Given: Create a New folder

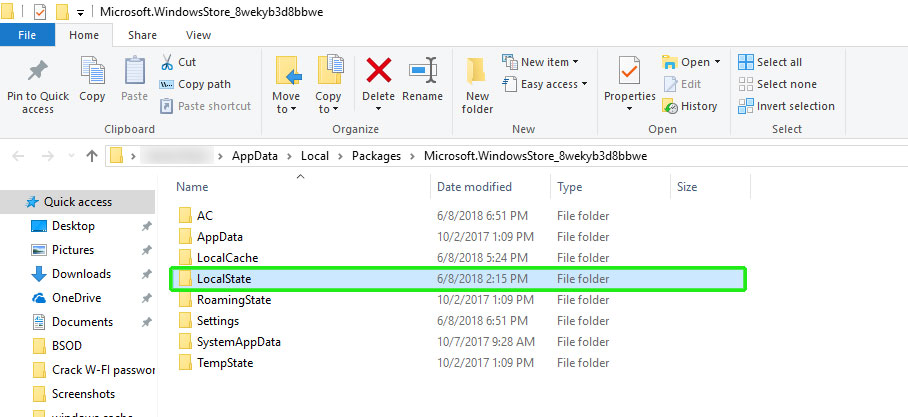Looking at the screenshot, I should pyautogui.click(x=477, y=86).
